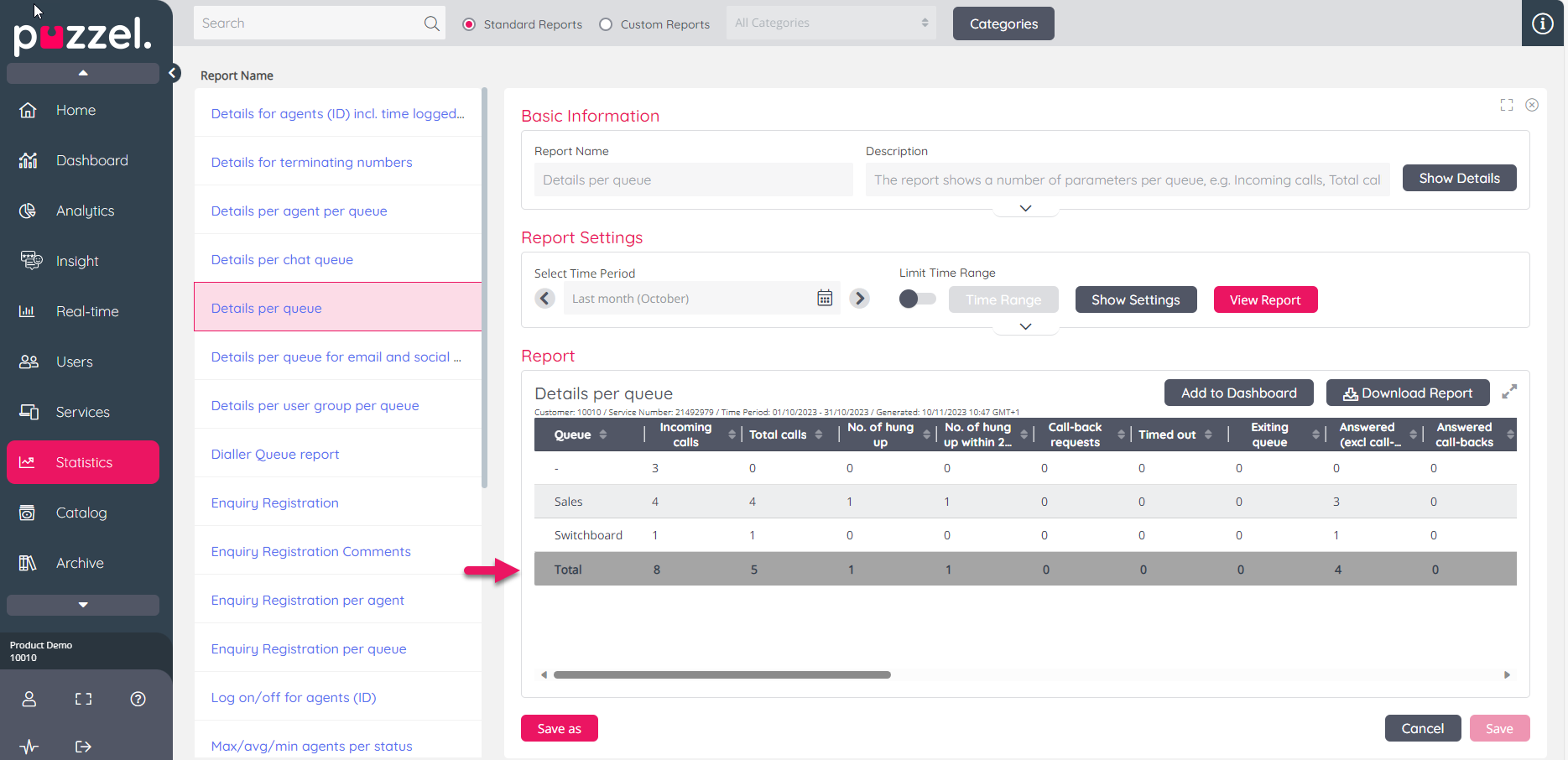The width and height of the screenshot is (1568, 760).
Task: Select the Custom Reports radio button
Action: click(x=606, y=24)
